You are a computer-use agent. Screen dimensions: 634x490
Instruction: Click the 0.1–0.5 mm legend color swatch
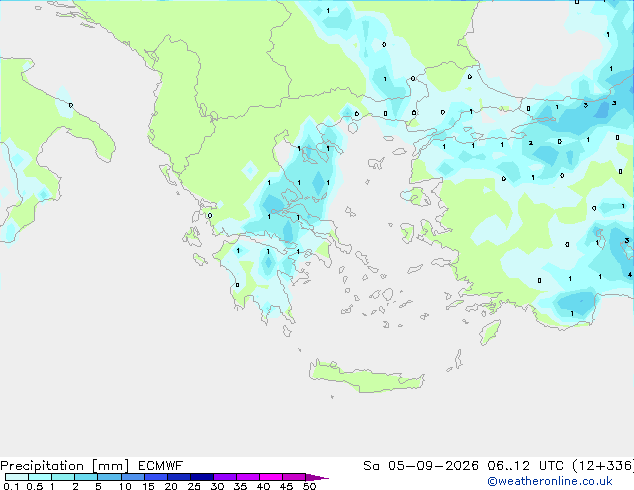click(x=17, y=477)
